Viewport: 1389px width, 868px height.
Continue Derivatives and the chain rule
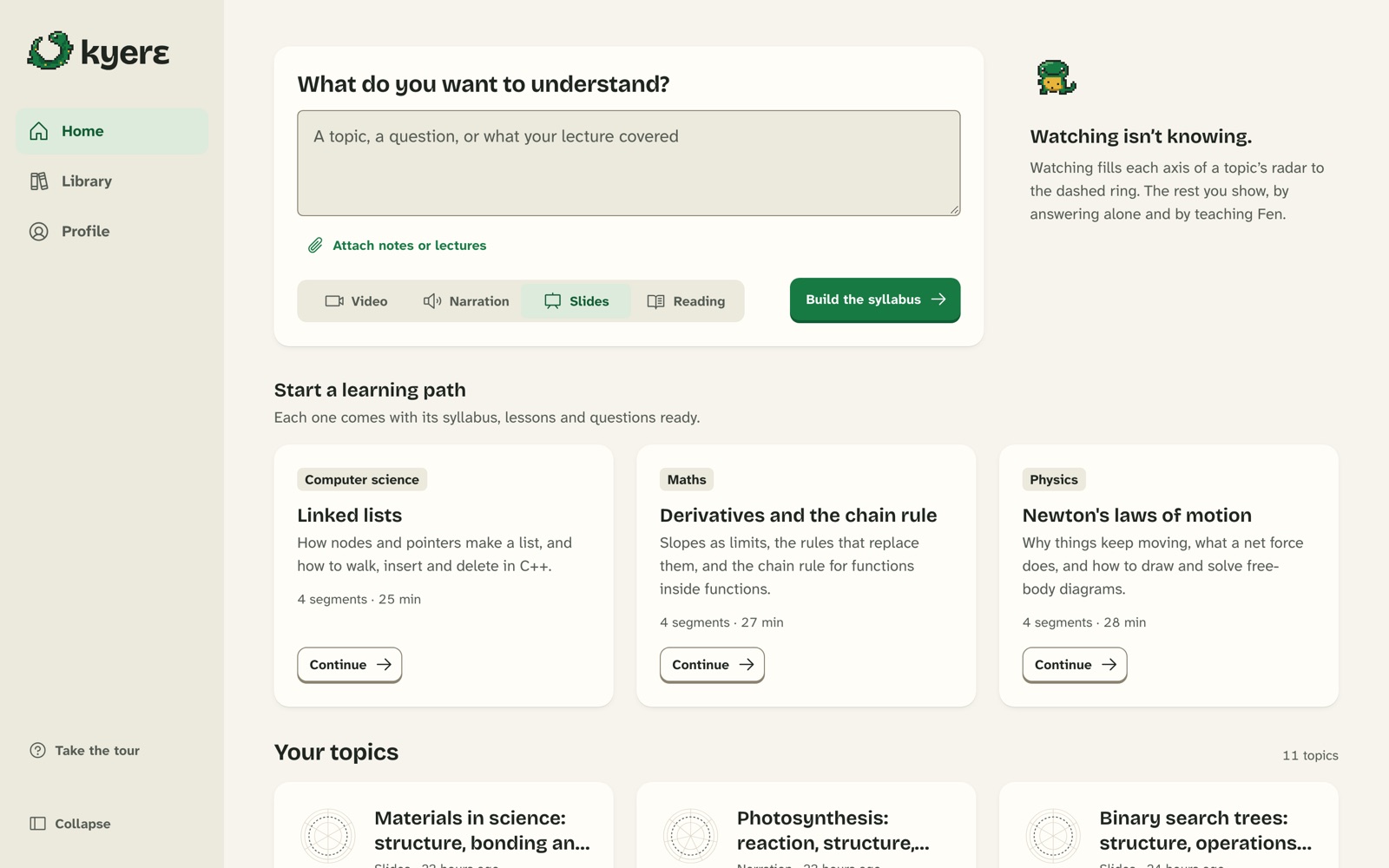coord(712,665)
